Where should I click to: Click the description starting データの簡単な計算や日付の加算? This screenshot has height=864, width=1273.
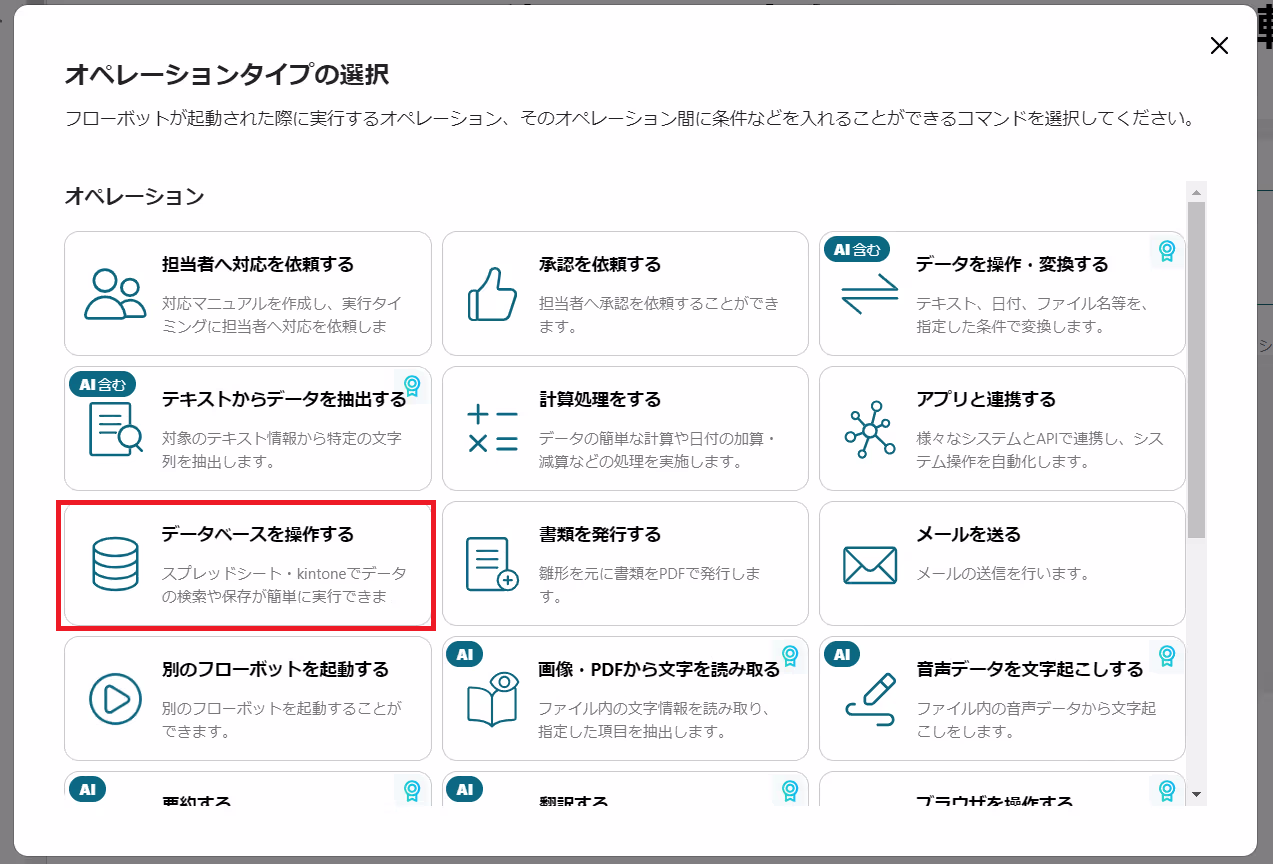pyautogui.click(x=658, y=450)
